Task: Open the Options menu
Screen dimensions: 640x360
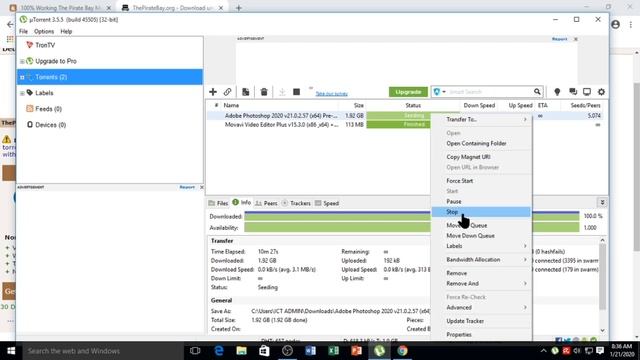Action: [x=44, y=31]
